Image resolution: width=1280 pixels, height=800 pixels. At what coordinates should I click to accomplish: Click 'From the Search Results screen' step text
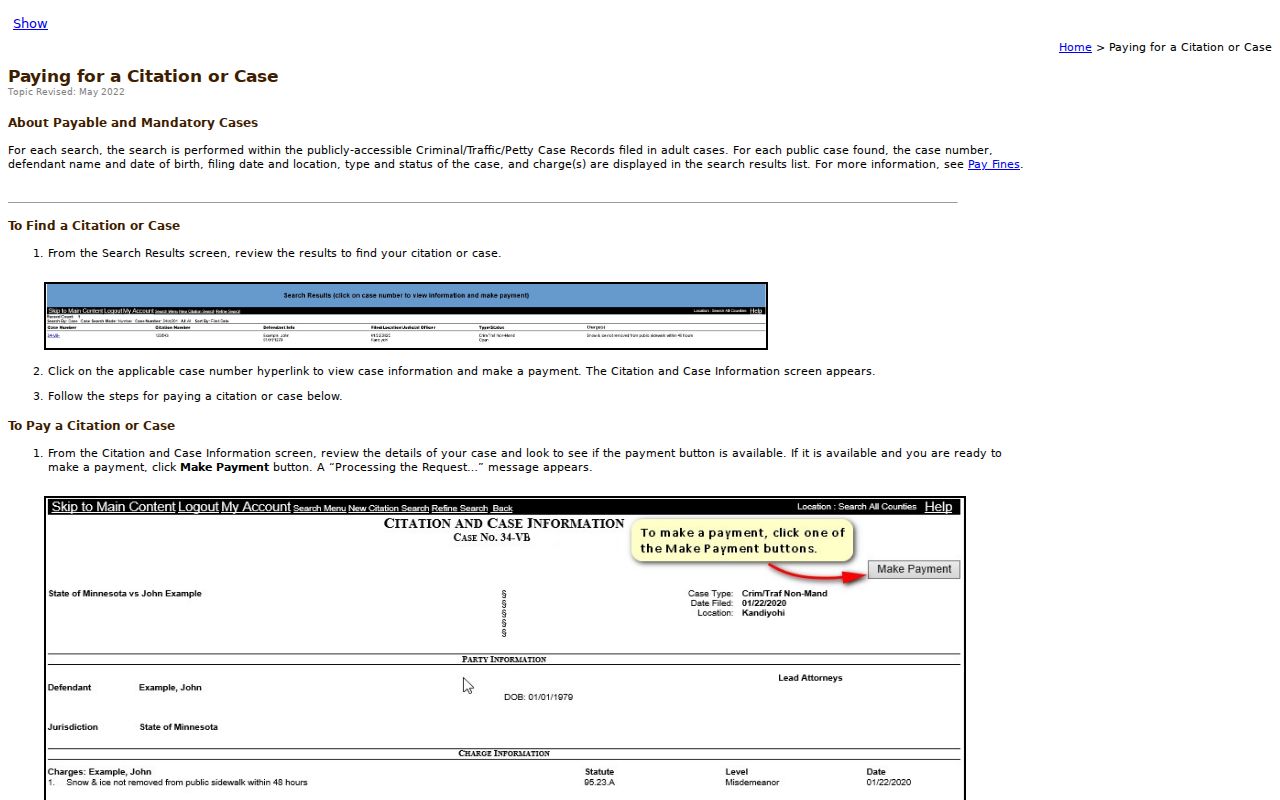point(274,253)
